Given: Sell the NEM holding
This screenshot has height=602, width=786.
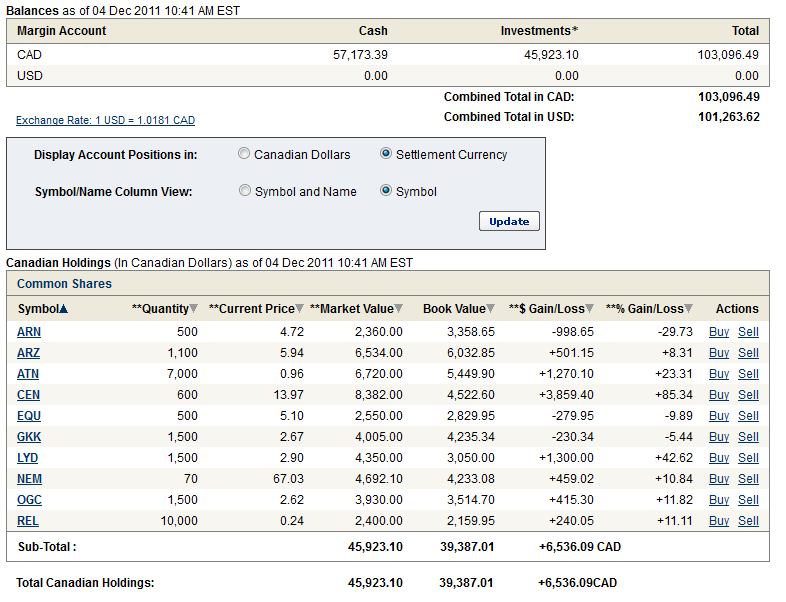Looking at the screenshot, I should click(748, 479).
